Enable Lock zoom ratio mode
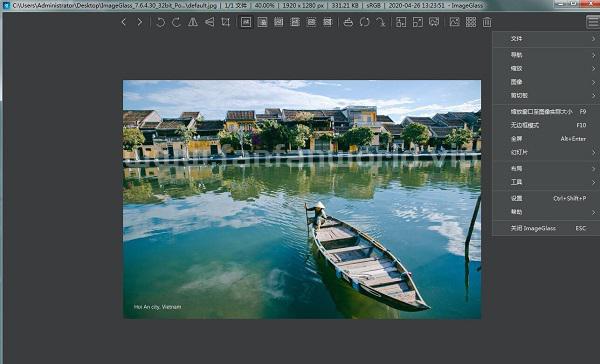Image resolution: width=600 pixels, height=364 pixels. tap(262, 22)
